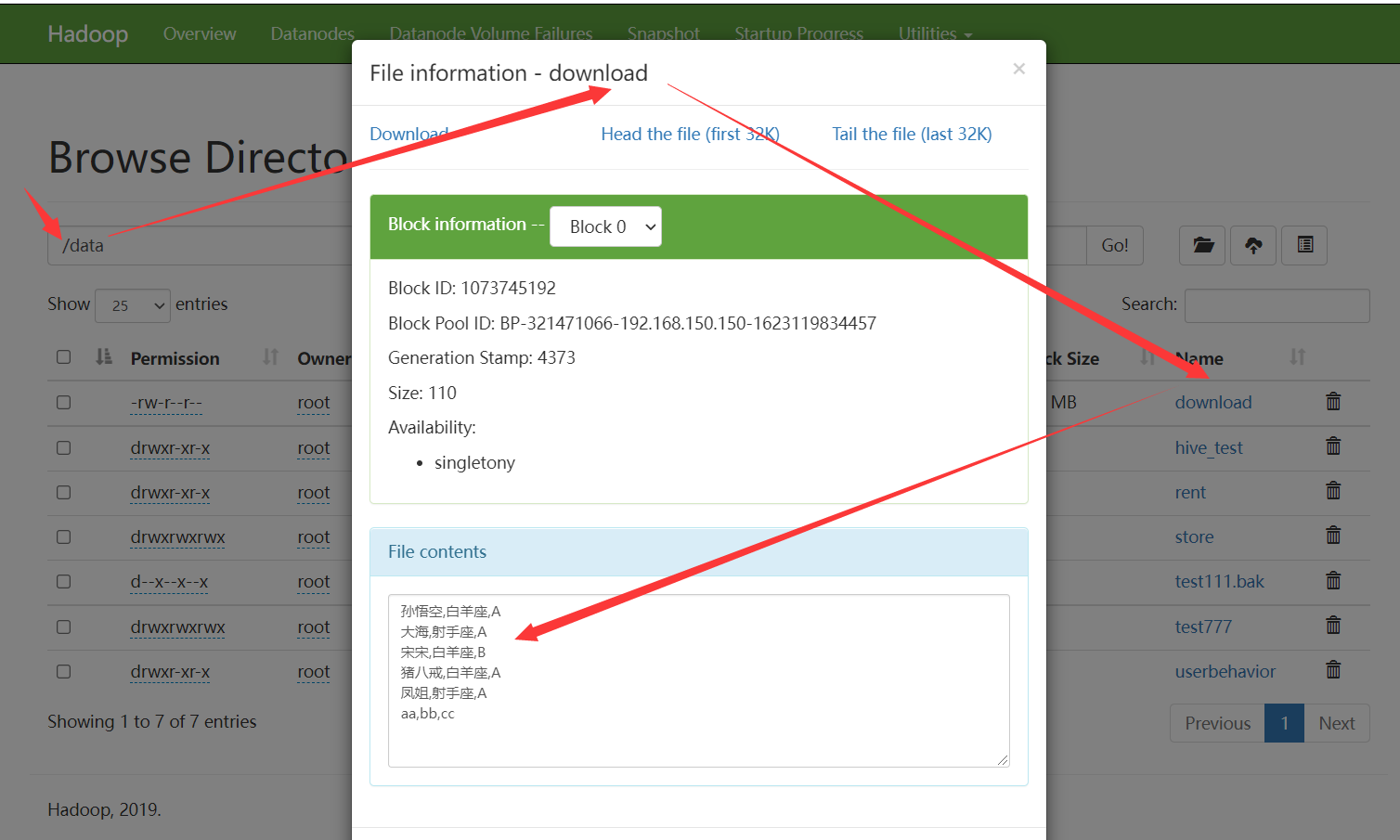
Task: Open the test777 directory link
Action: (1203, 627)
